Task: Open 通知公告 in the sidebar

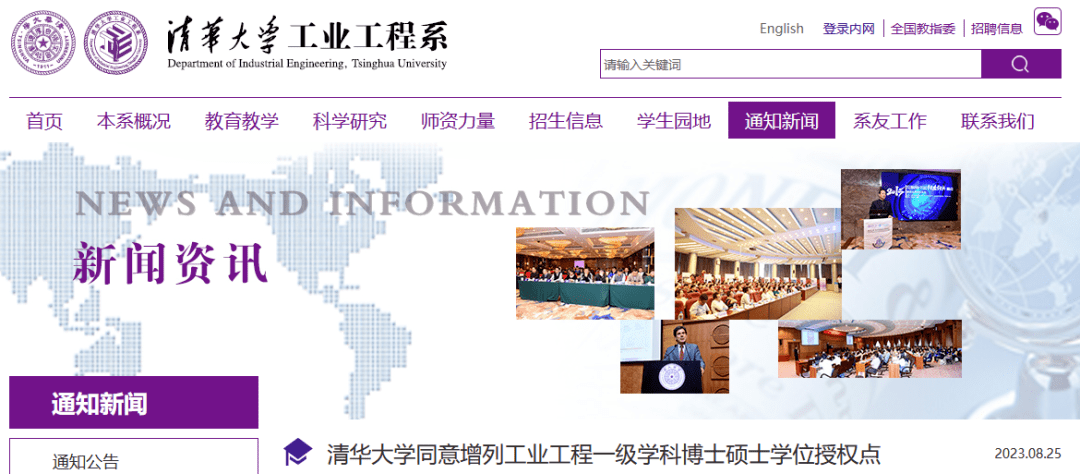Action: pos(85,461)
